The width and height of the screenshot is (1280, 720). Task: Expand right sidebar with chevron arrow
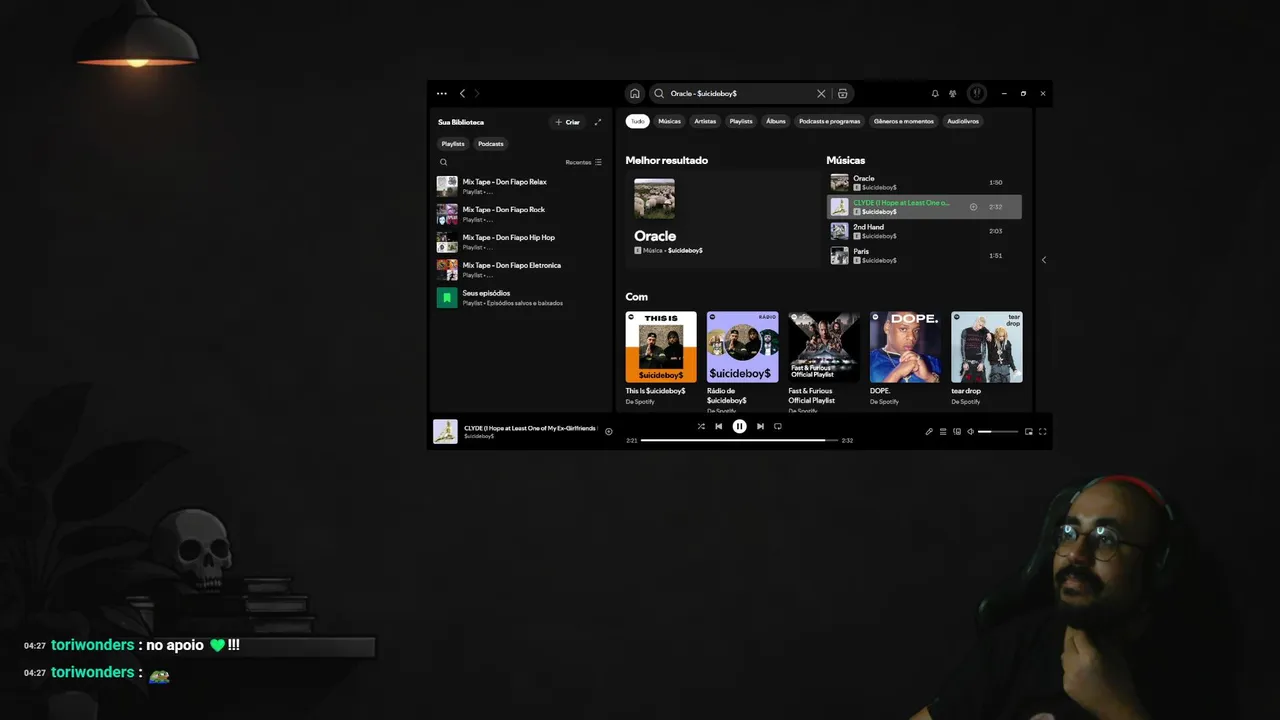point(1044,260)
